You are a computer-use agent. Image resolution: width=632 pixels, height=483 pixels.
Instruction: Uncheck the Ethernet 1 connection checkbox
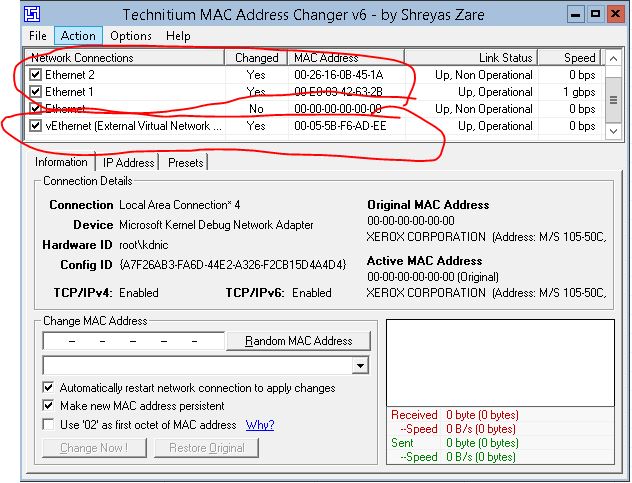pos(35,92)
